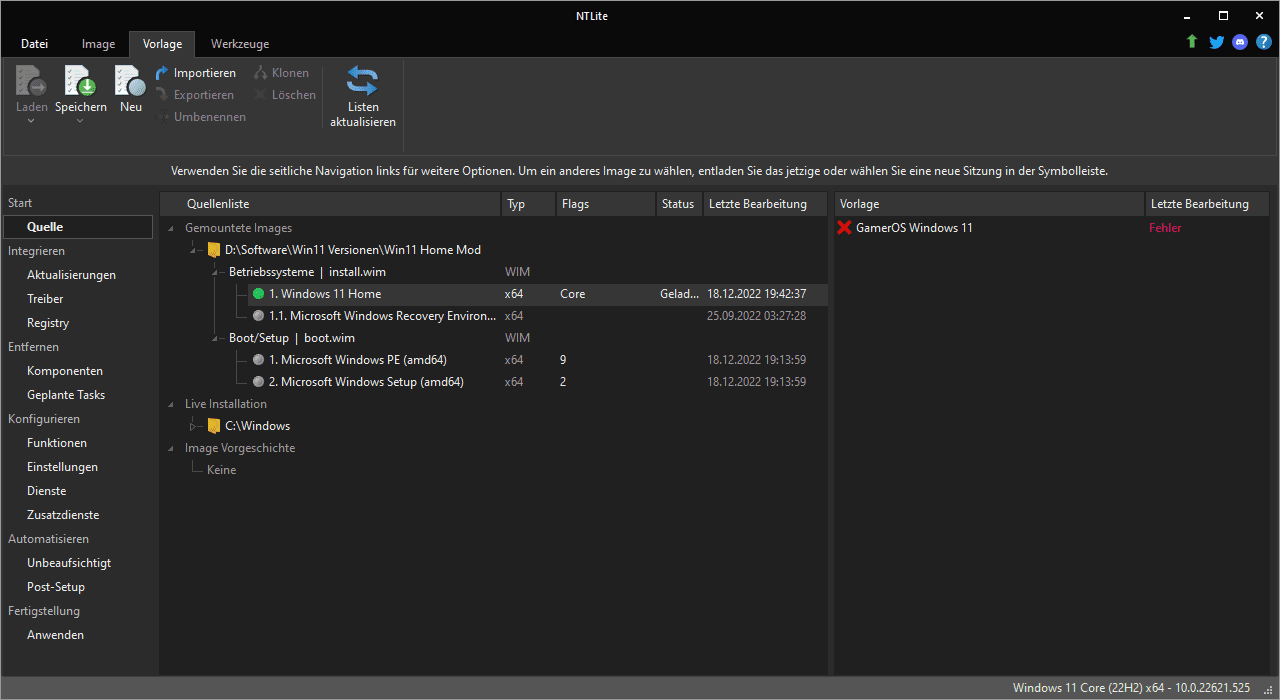Click Umbenennen in the ribbon
The image size is (1280, 700).
pyautogui.click(x=201, y=117)
